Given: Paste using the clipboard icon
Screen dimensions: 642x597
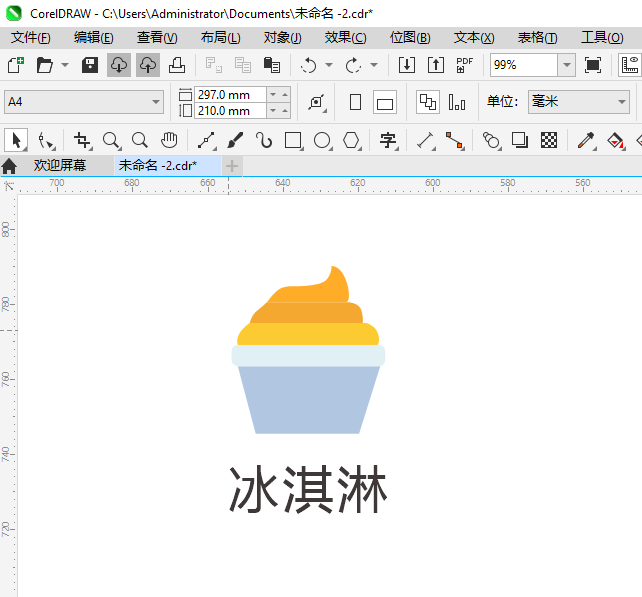Looking at the screenshot, I should coord(272,65).
